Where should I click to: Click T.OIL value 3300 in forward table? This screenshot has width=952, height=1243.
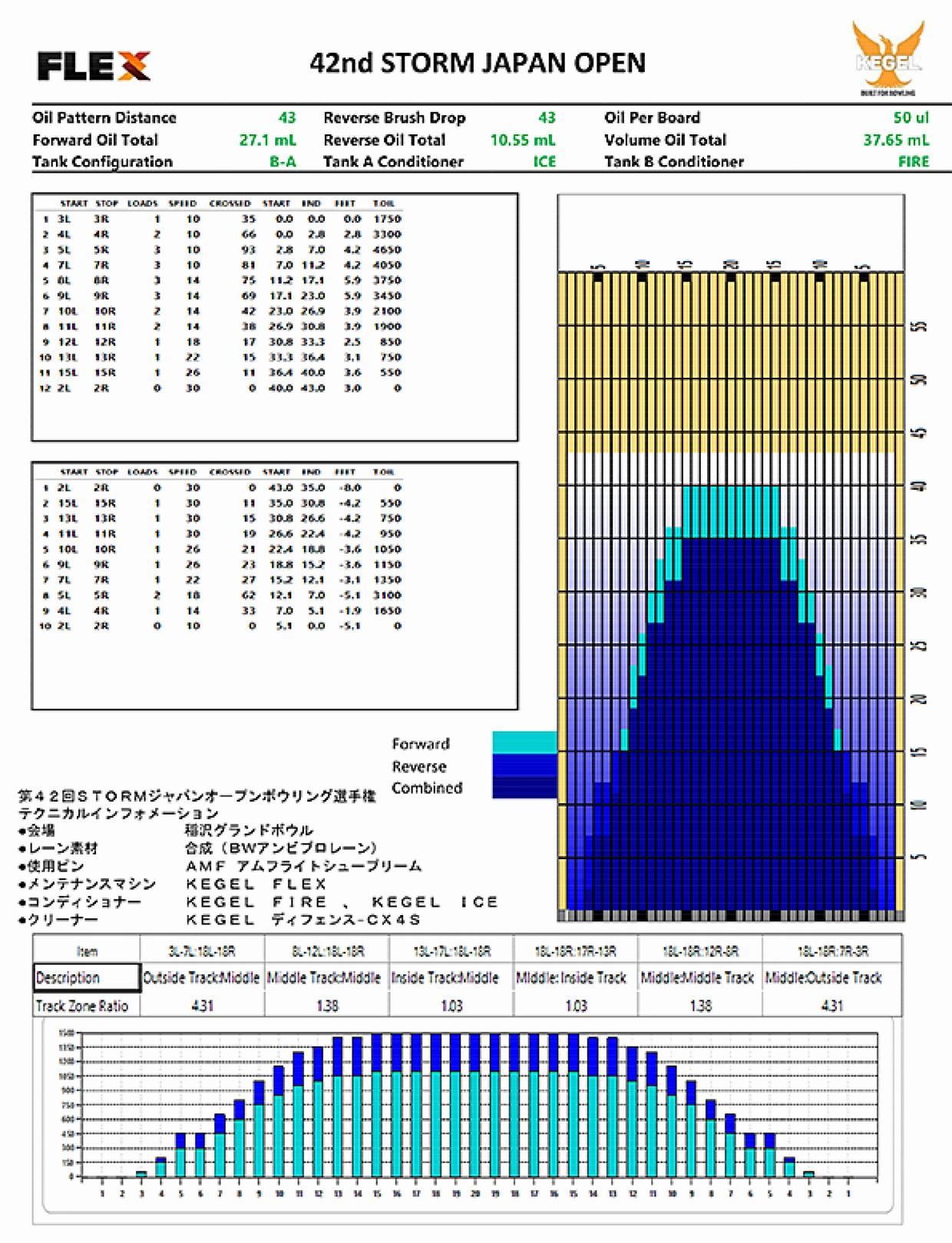(x=387, y=234)
